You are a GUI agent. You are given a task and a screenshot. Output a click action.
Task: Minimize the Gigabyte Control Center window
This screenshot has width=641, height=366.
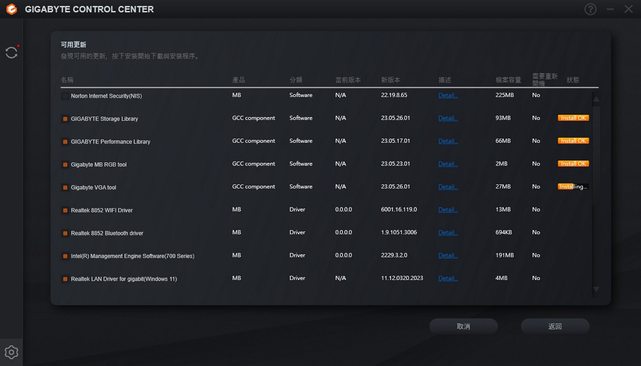pos(610,9)
